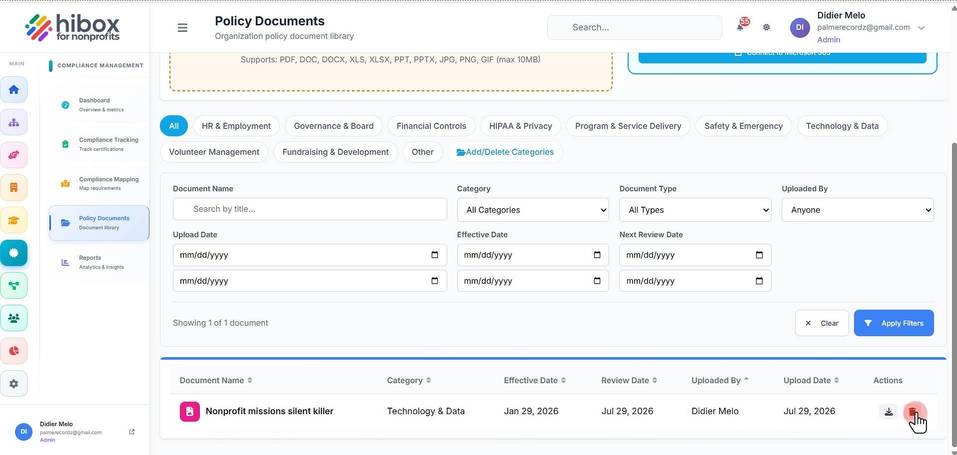Click the download icon for Nonprofit missions document
Image resolution: width=957 pixels, height=455 pixels.
889,412
